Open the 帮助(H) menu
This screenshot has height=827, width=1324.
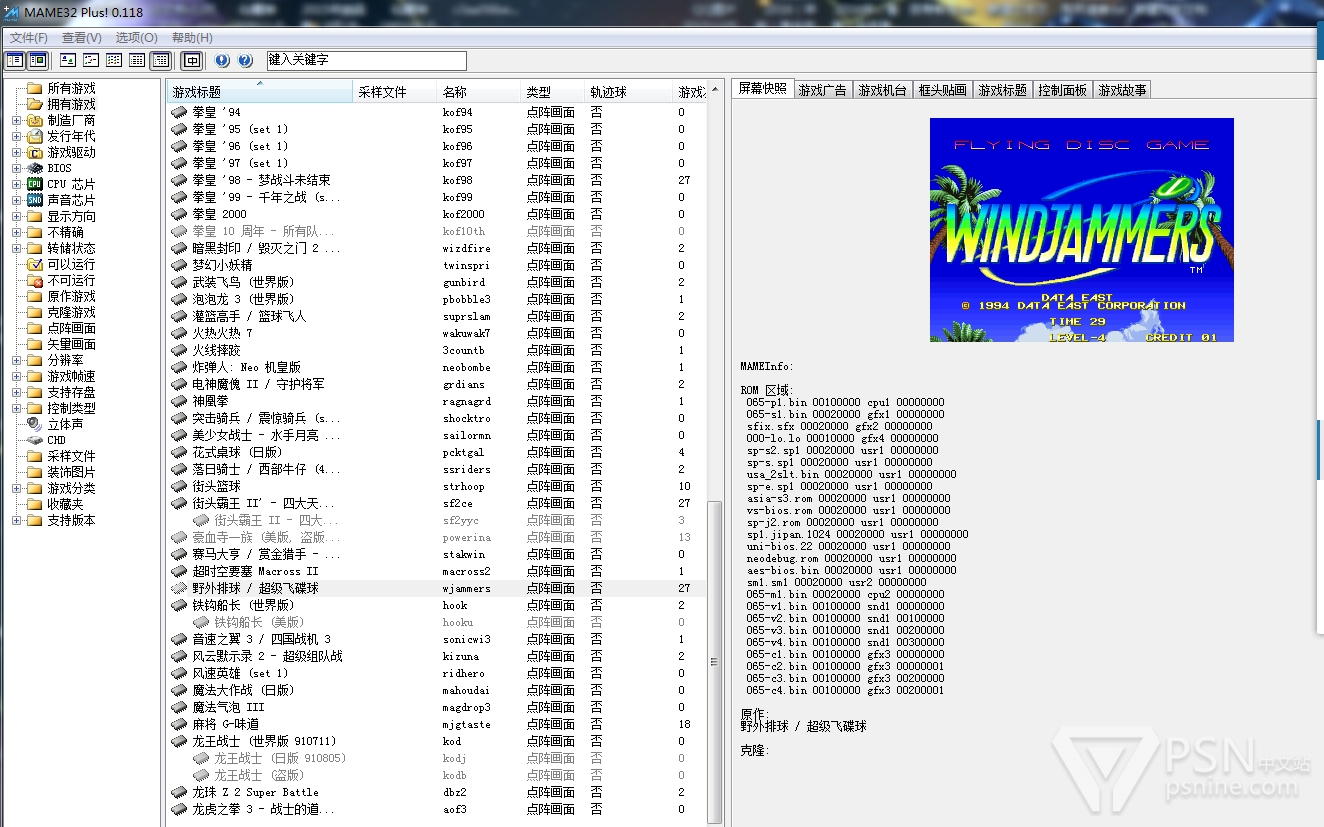pyautogui.click(x=191, y=37)
